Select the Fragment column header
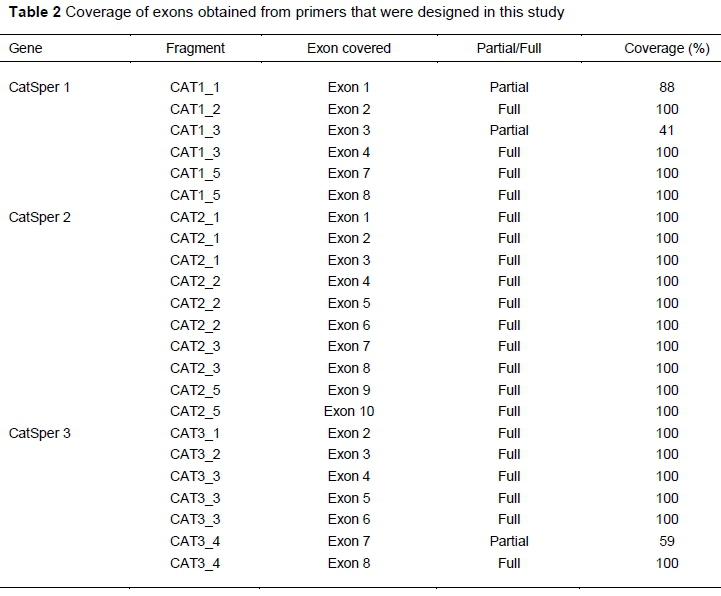The width and height of the screenshot is (721, 596). pyautogui.click(x=195, y=48)
